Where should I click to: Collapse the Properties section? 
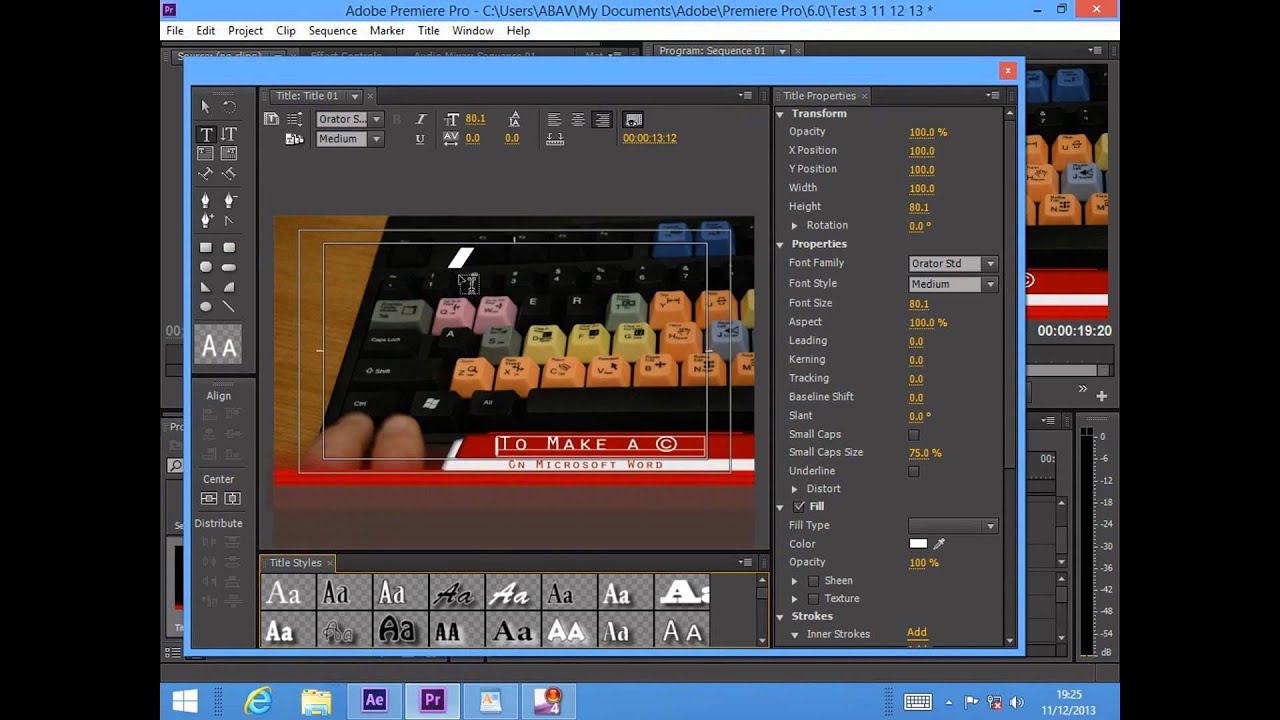point(780,244)
